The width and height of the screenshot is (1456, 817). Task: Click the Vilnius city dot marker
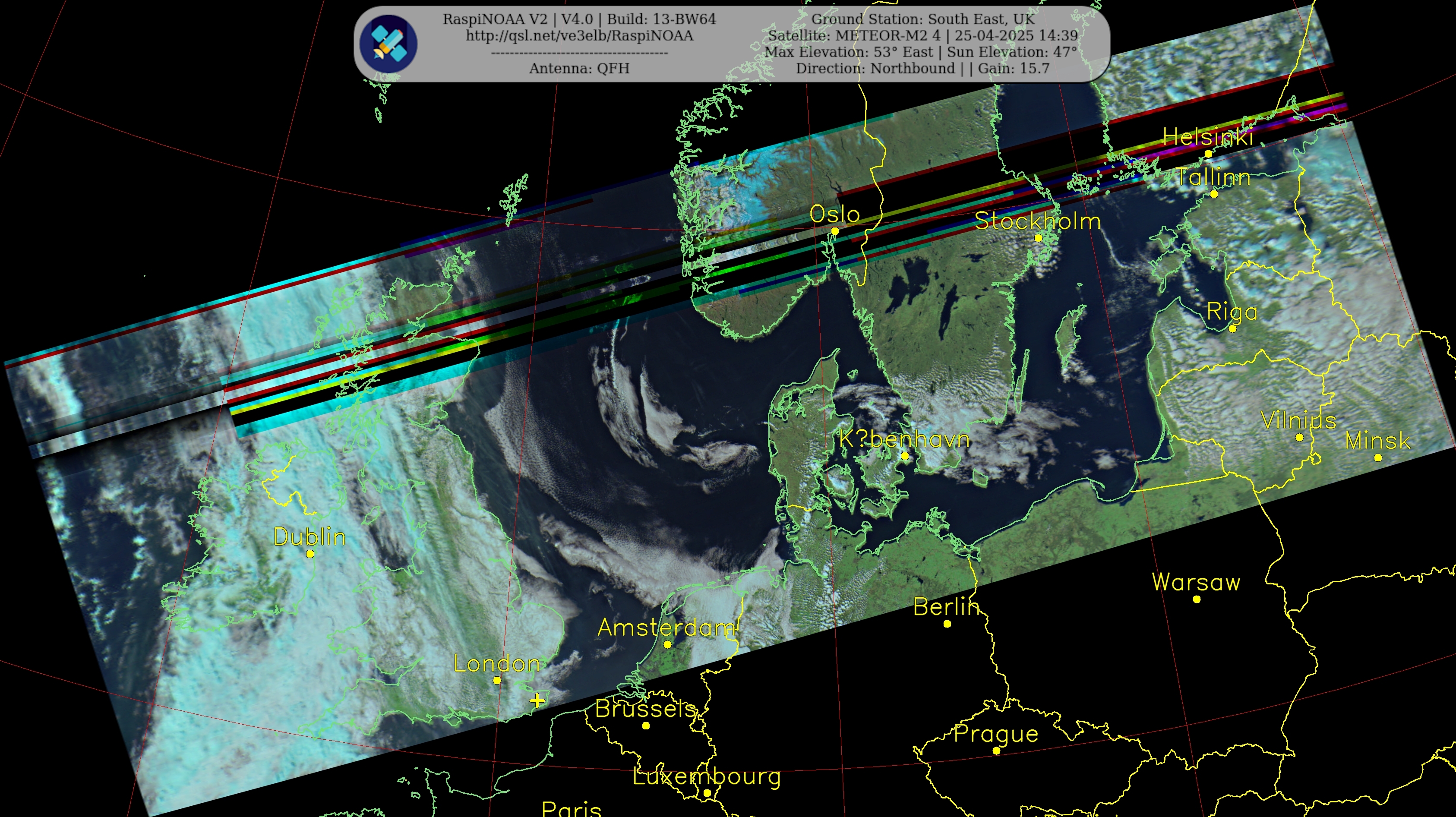tap(1299, 437)
